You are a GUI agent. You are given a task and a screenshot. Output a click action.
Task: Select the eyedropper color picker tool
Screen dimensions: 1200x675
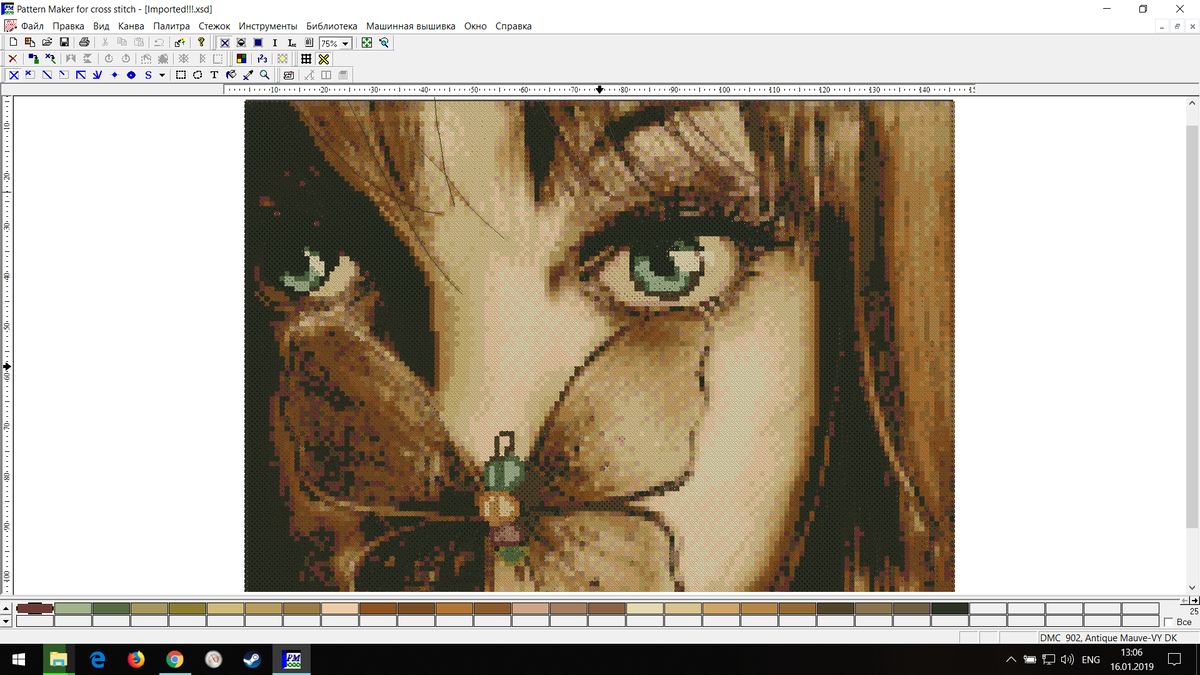248,75
